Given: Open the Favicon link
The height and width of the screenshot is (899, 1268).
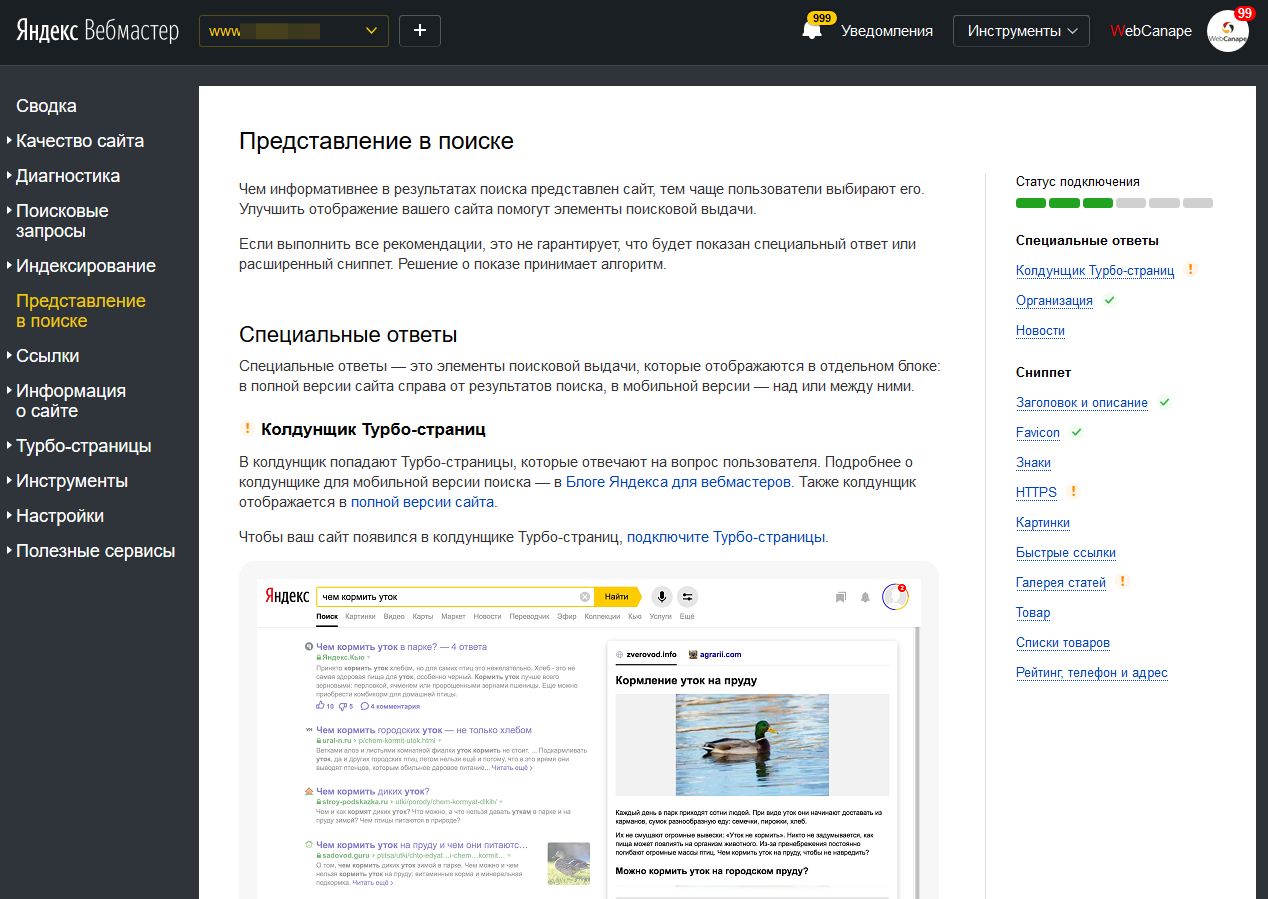Looking at the screenshot, I should pos(1038,433).
